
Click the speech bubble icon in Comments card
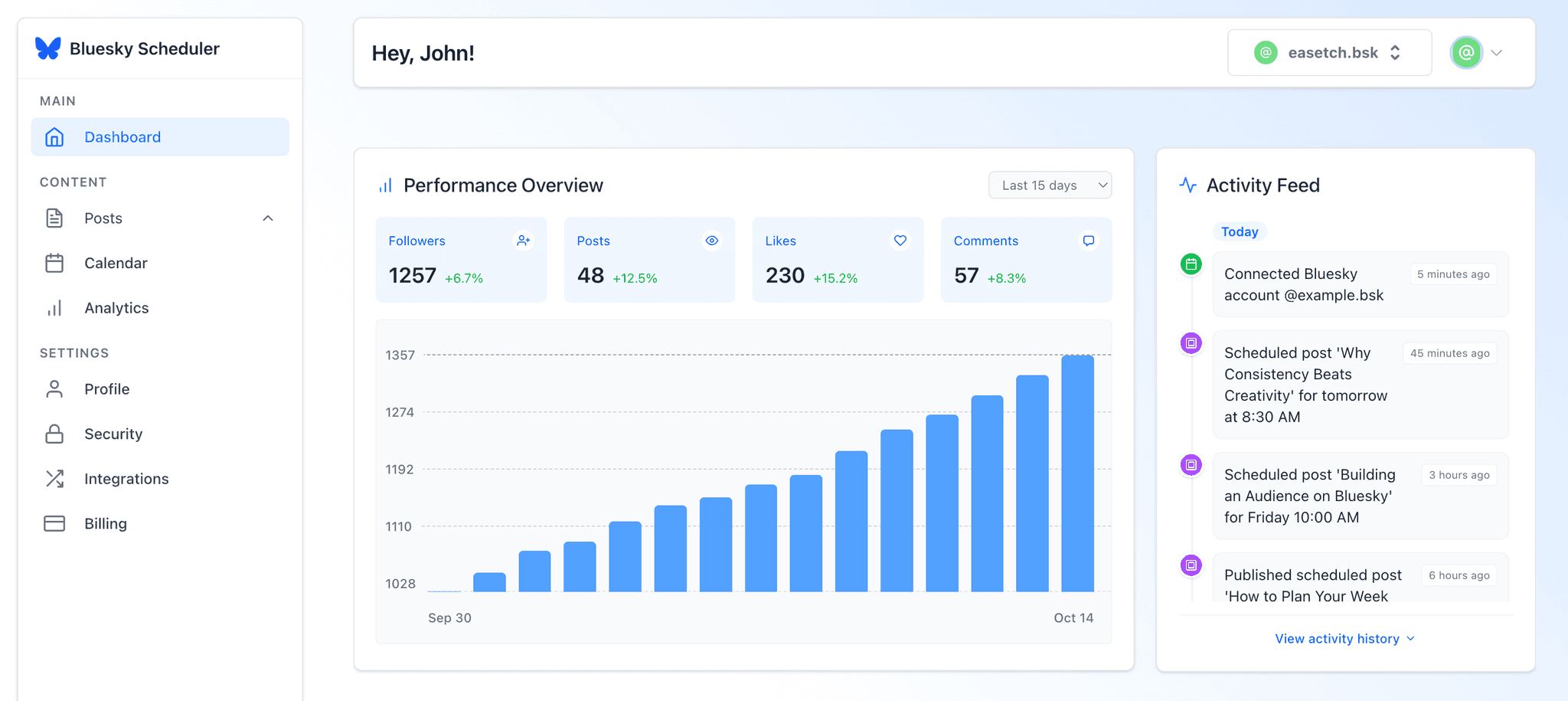coord(1088,241)
